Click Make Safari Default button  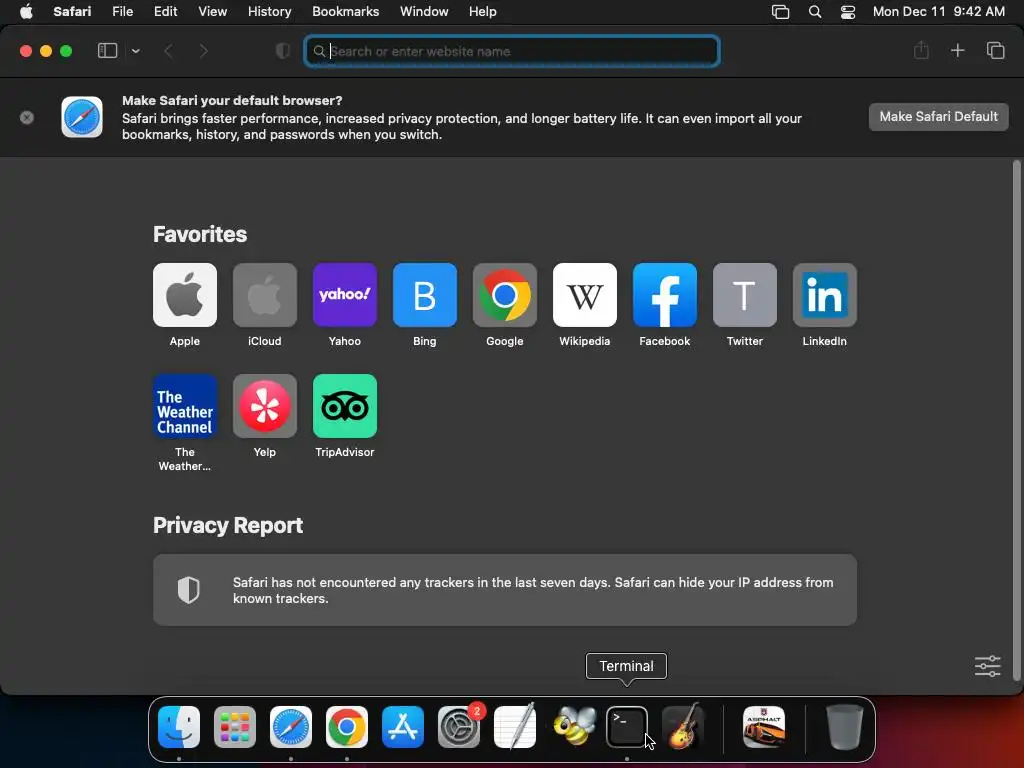938,117
